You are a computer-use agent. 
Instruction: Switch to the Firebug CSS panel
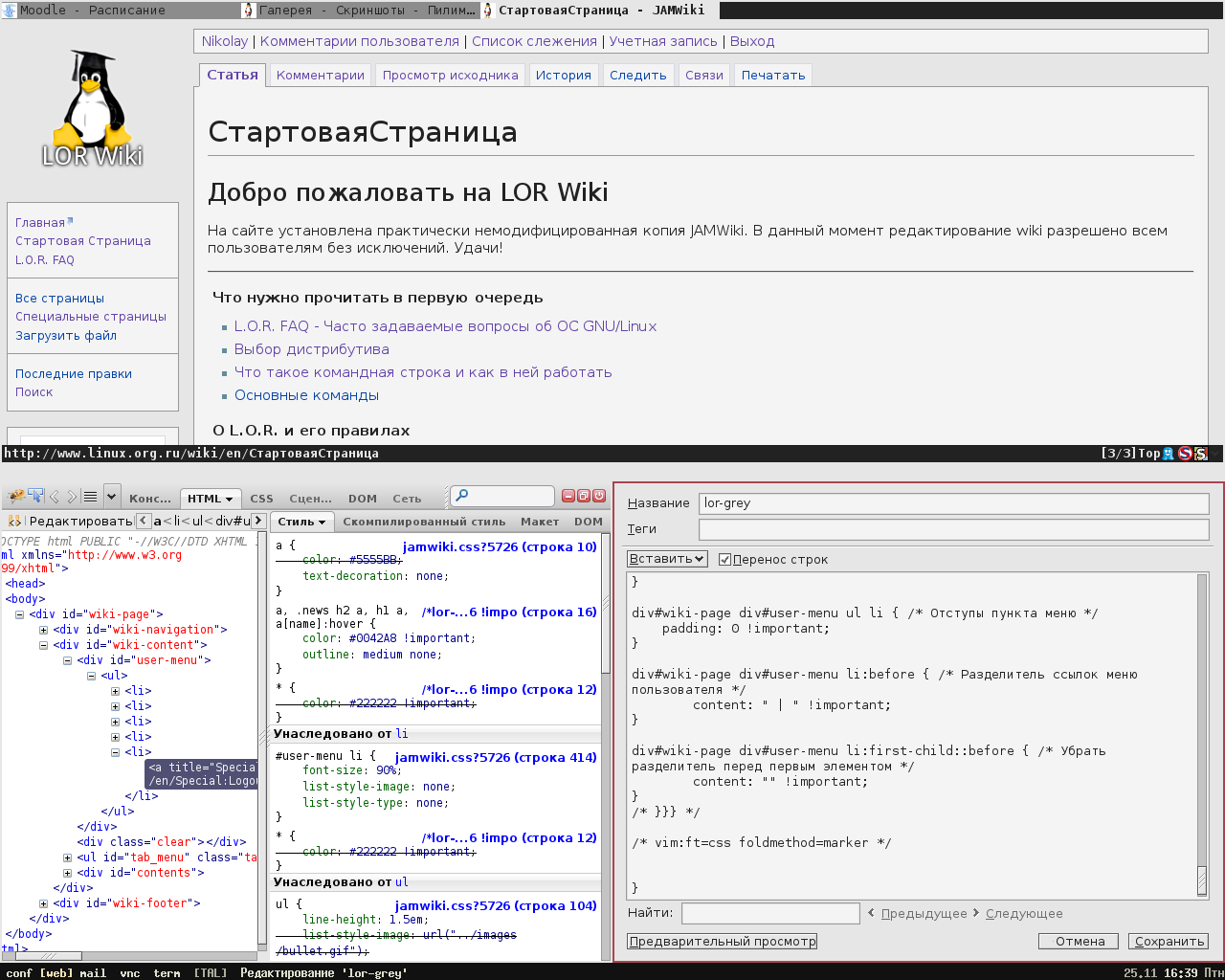261,499
